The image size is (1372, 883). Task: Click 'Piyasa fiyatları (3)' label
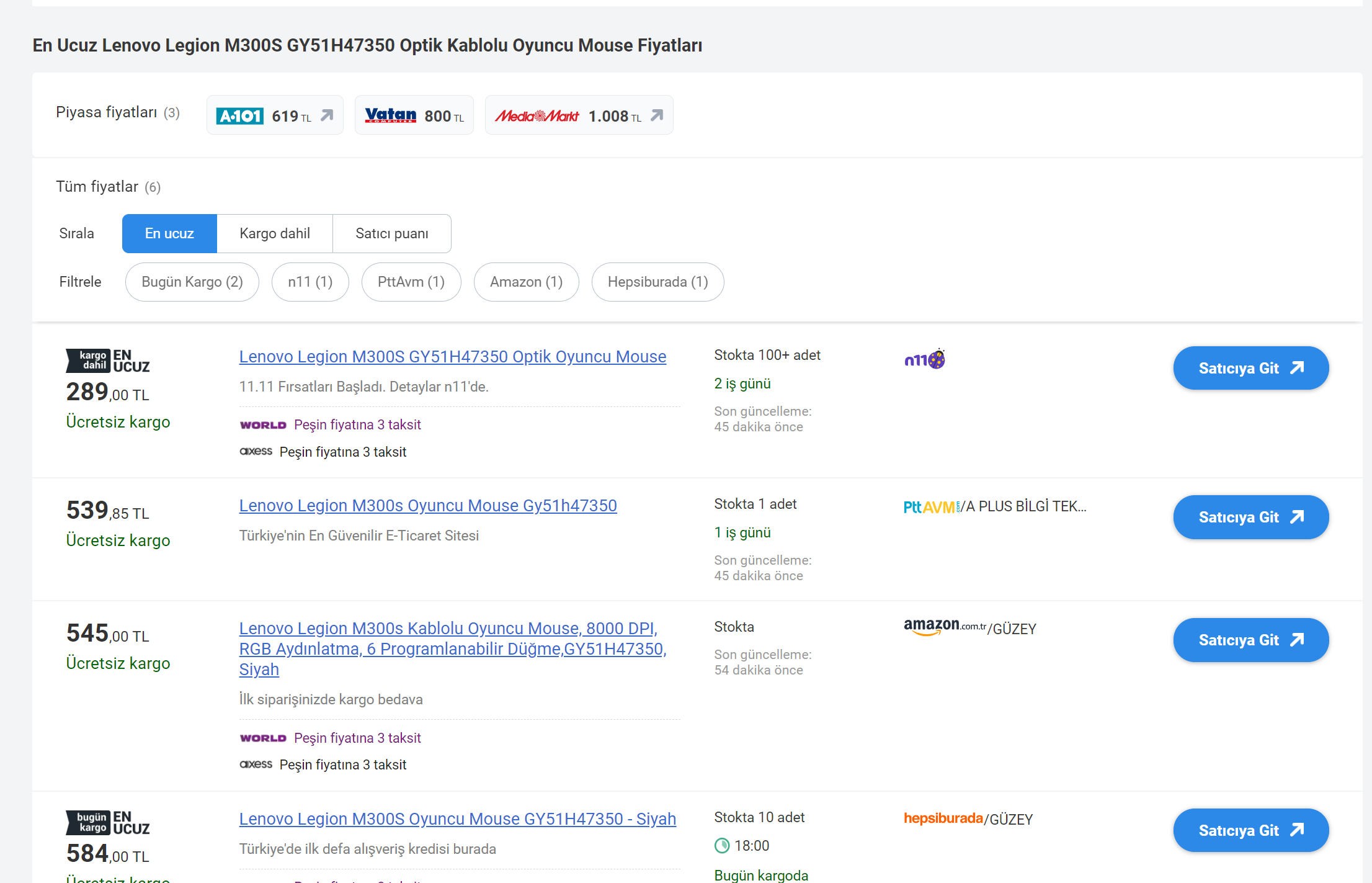(x=118, y=112)
